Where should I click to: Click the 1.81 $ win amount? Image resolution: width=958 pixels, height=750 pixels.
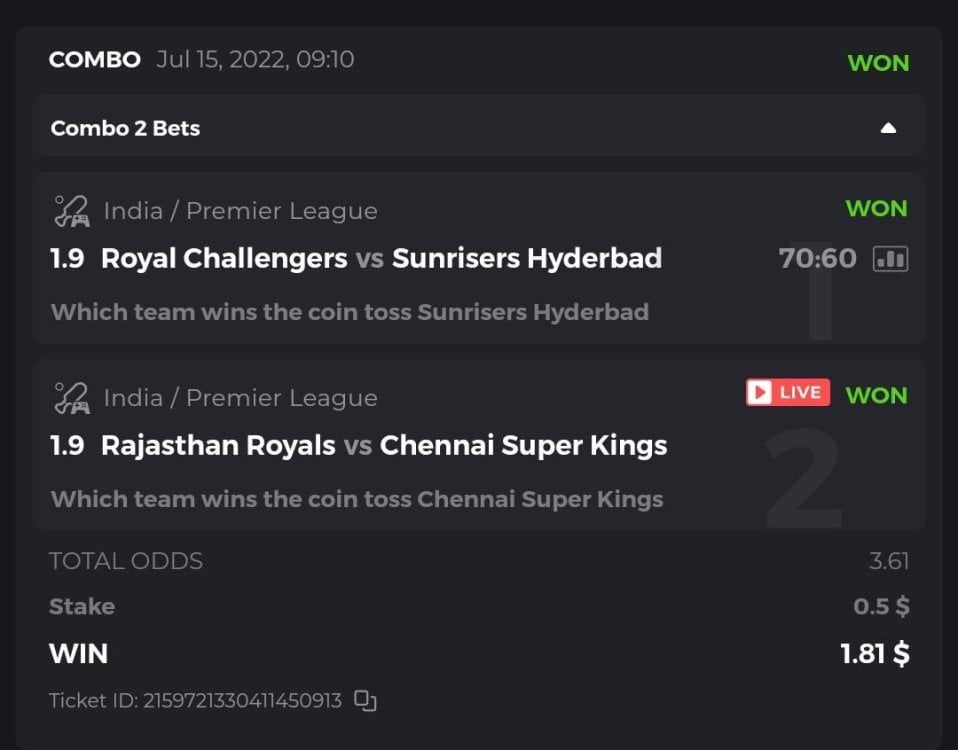click(874, 654)
